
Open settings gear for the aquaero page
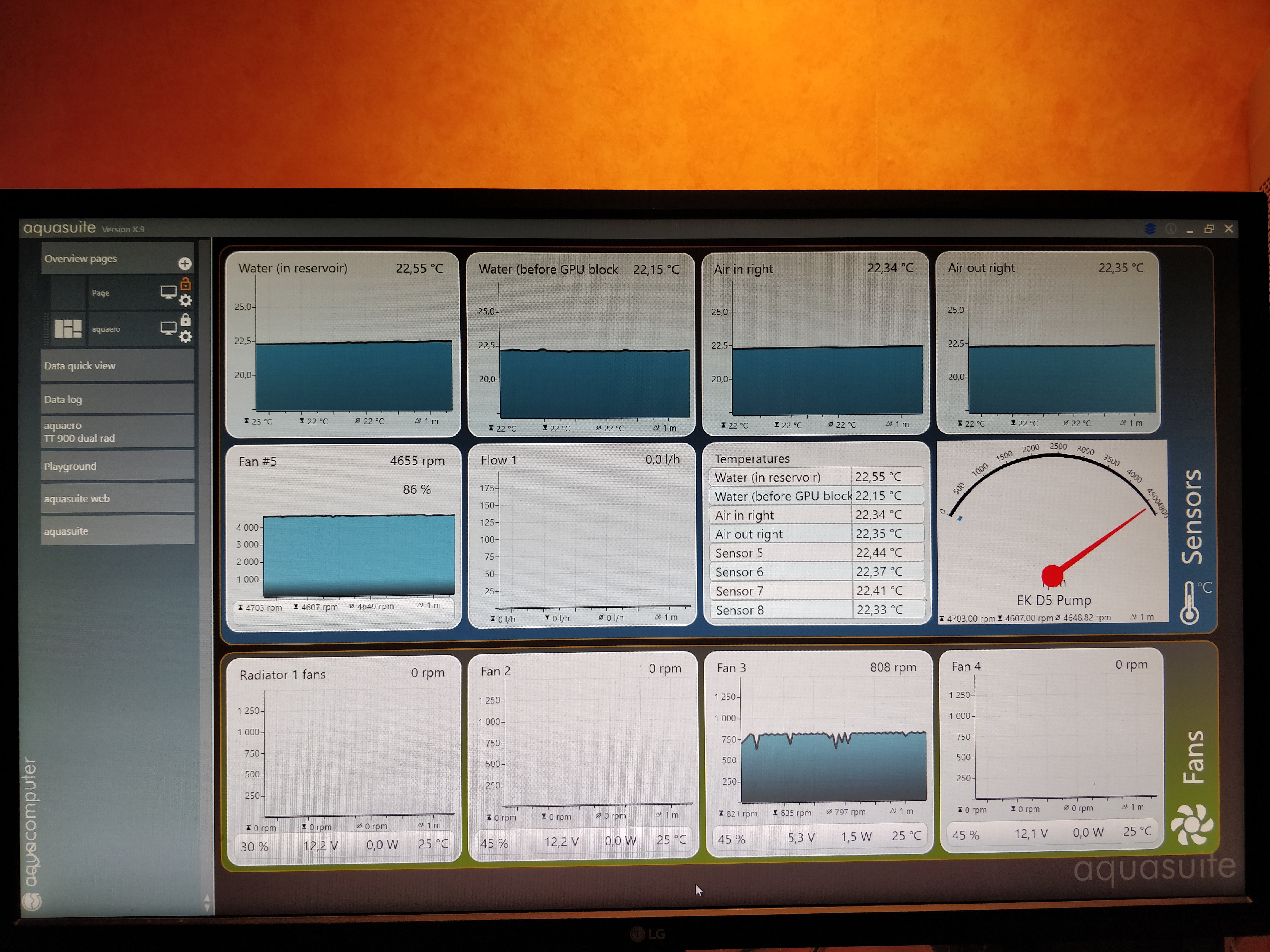[185, 336]
